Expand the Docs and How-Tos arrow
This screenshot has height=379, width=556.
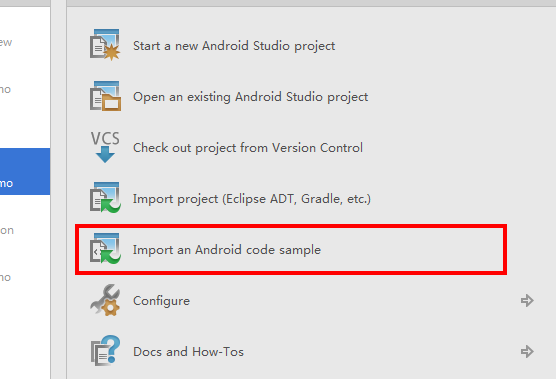tap(527, 352)
